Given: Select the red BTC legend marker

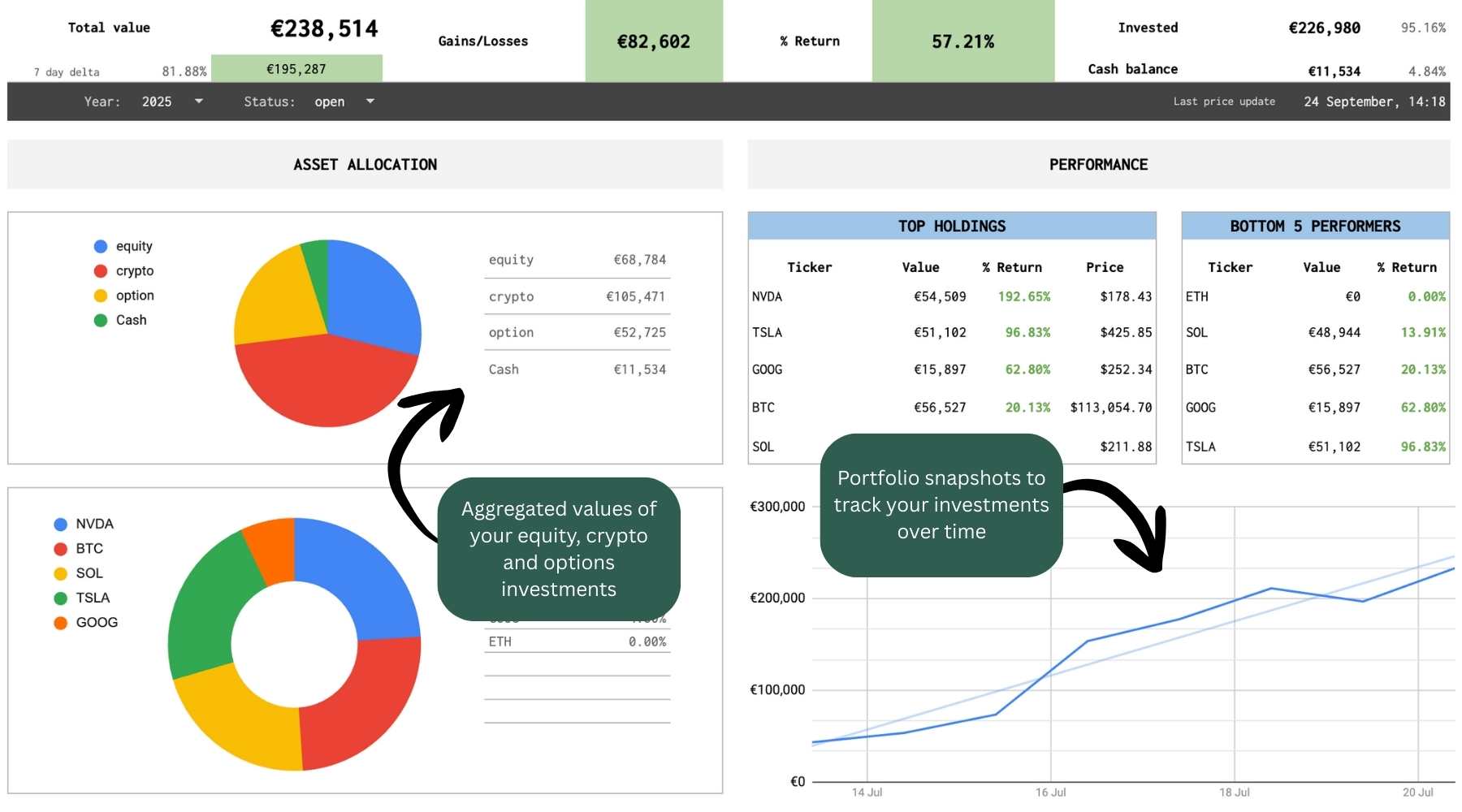Looking at the screenshot, I should [x=60, y=549].
